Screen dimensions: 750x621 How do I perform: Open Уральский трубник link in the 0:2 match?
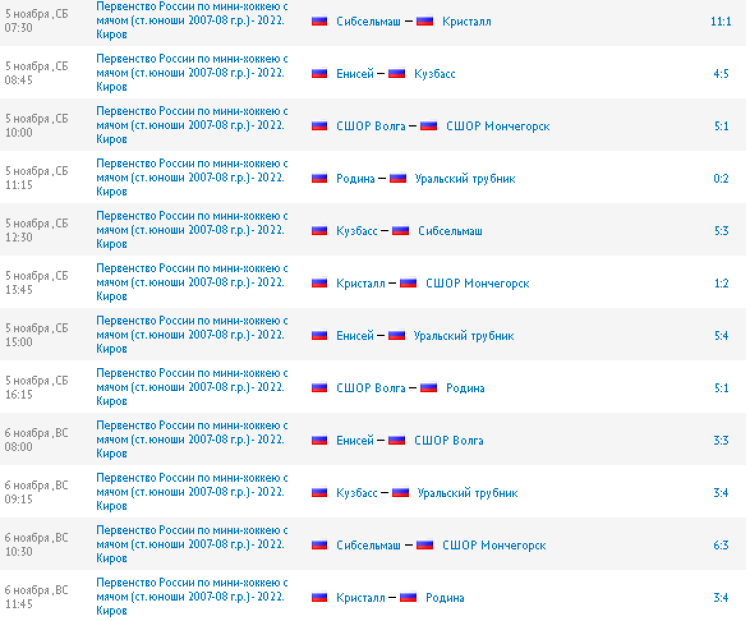click(x=465, y=179)
